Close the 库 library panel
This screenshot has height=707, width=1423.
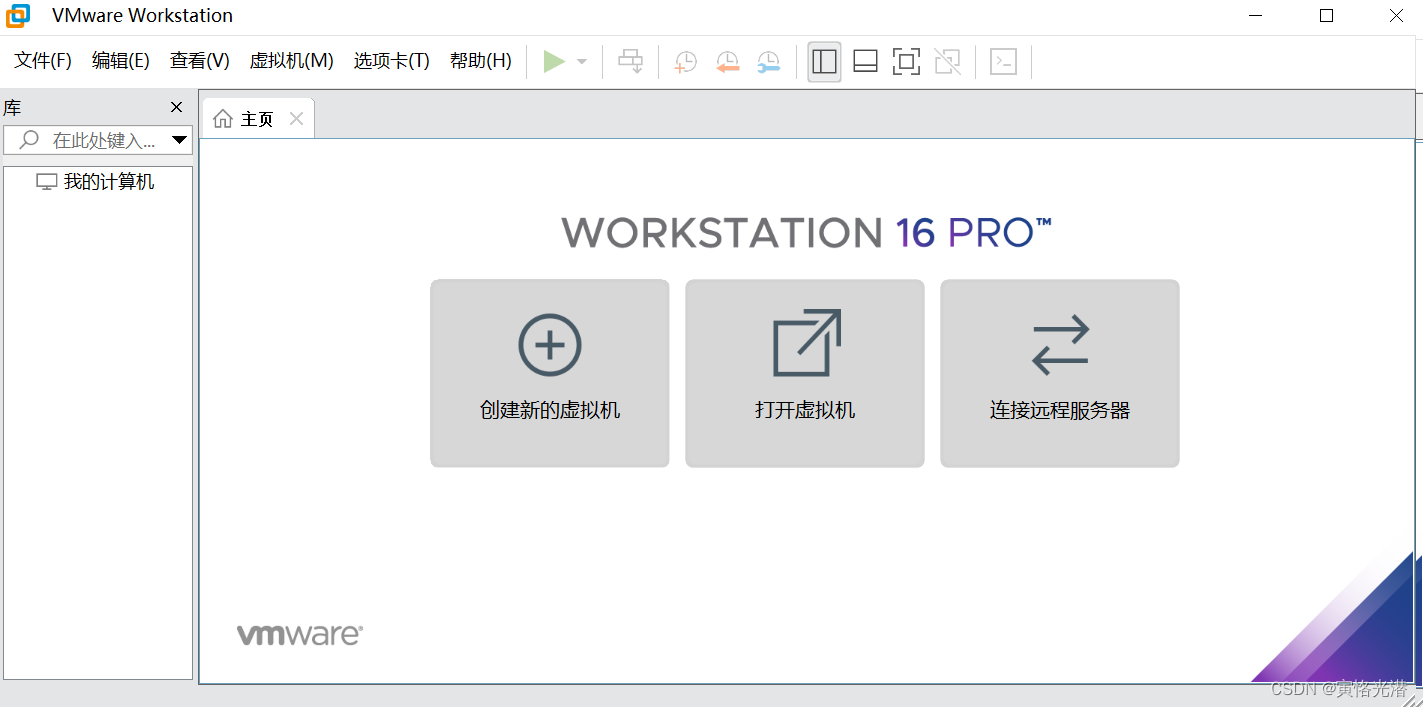pos(176,107)
